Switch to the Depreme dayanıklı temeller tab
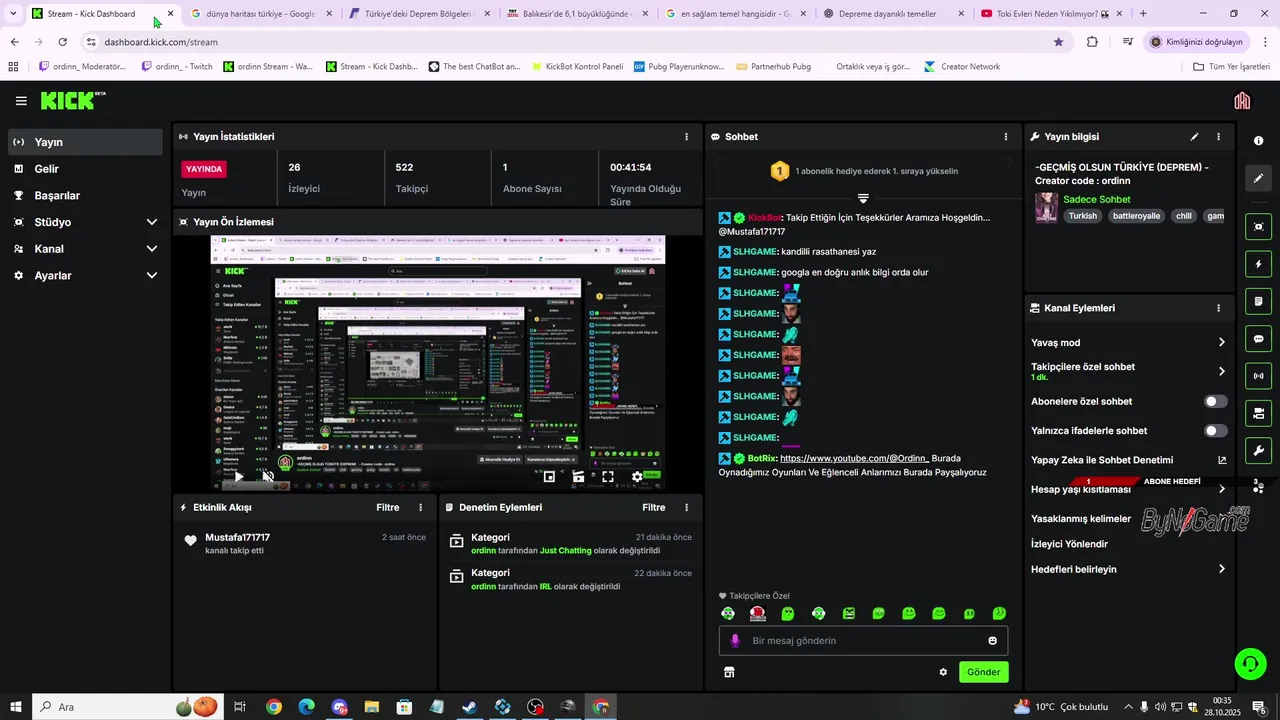 pos(895,14)
